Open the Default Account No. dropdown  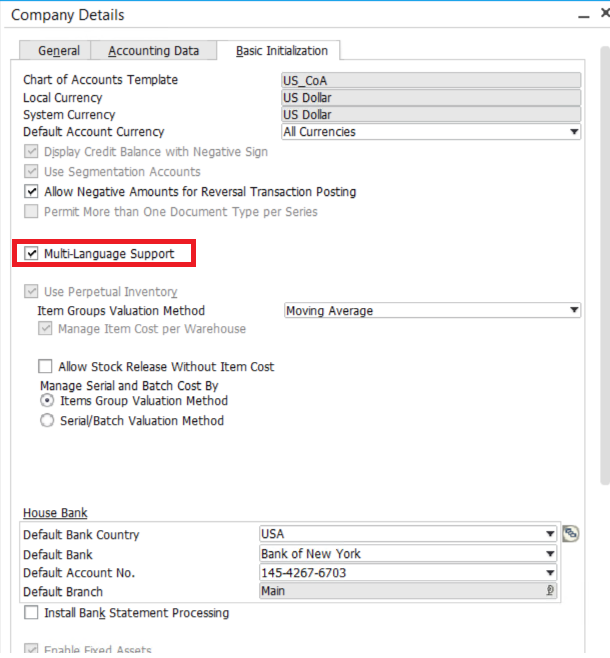[549, 573]
